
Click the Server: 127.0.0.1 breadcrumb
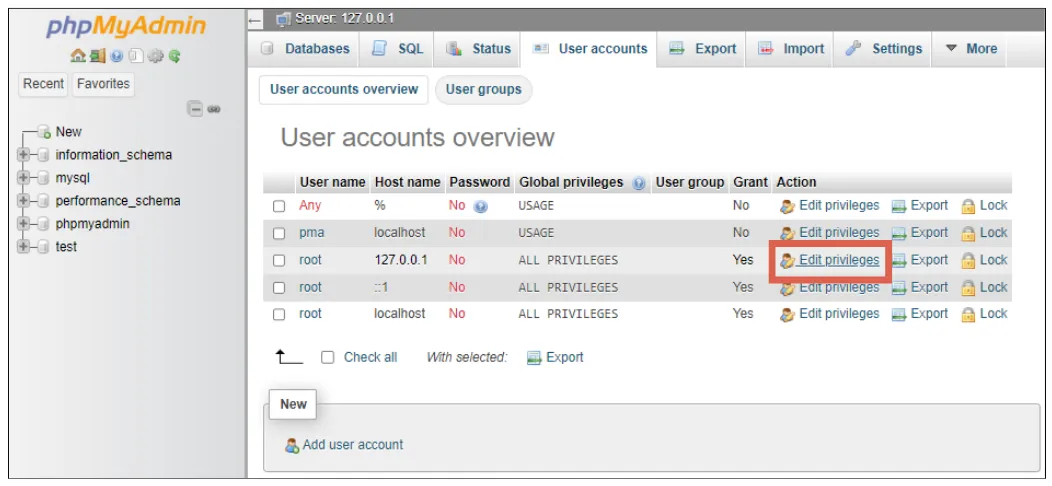[345, 19]
